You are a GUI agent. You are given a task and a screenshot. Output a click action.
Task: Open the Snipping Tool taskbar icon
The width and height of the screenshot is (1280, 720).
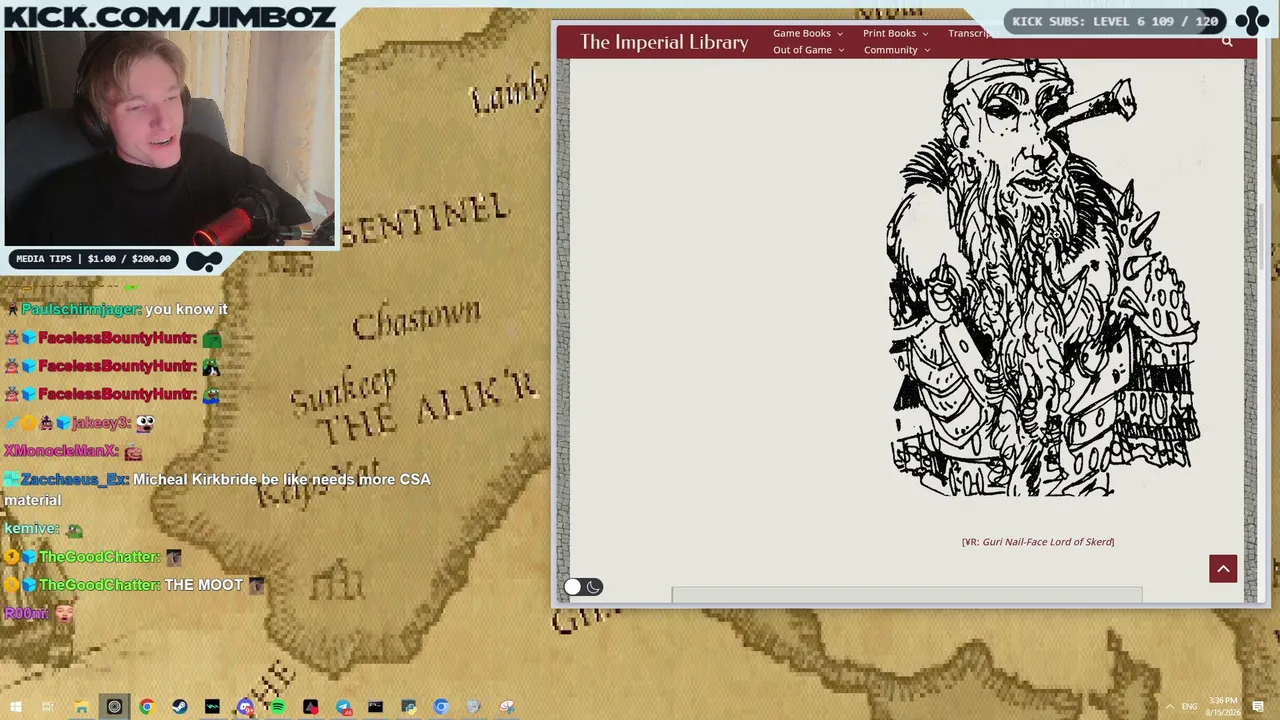507,707
